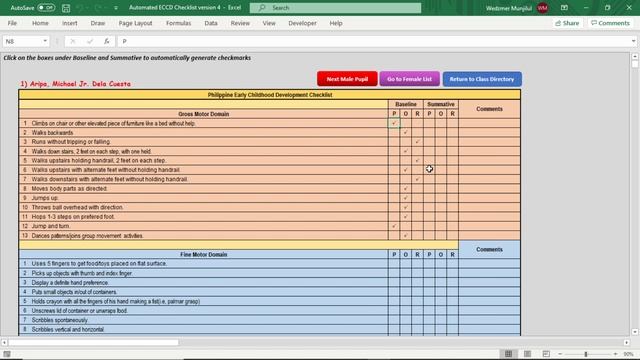Click vertical scrollbar up arrow
The height and width of the screenshot is (360, 640).
pos(635,56)
